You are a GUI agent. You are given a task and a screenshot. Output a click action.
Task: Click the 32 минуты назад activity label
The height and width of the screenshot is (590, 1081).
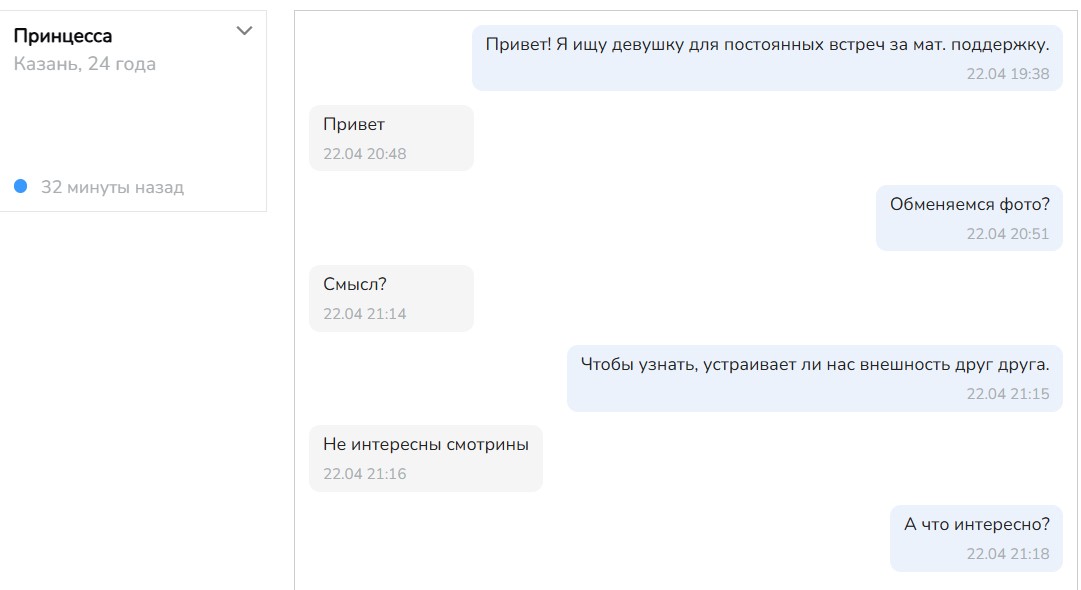tap(112, 187)
